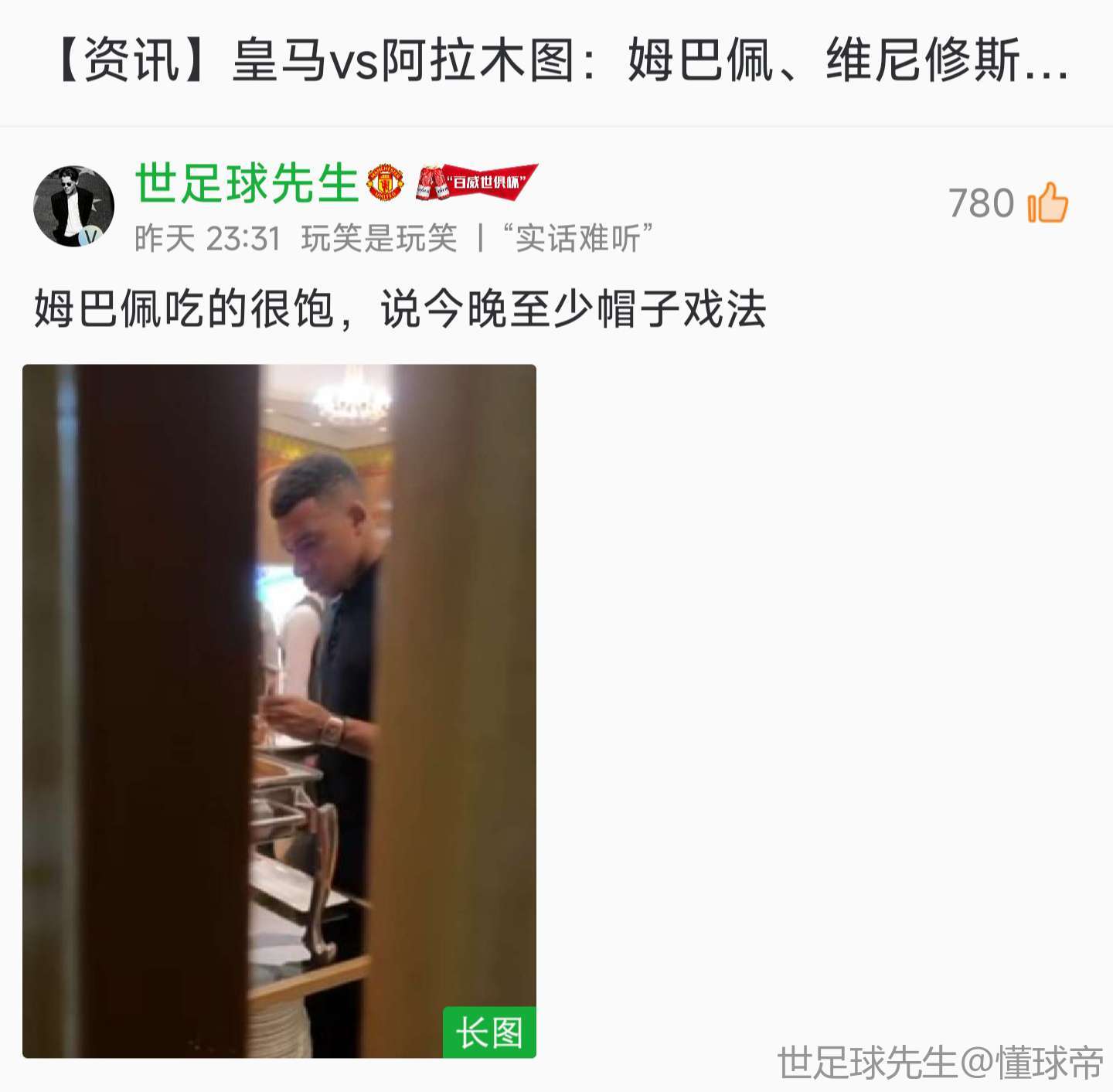The height and width of the screenshot is (1092, 1113).
Task: Tap the user tagline 玩笑是玩笑
Action: click(379, 238)
